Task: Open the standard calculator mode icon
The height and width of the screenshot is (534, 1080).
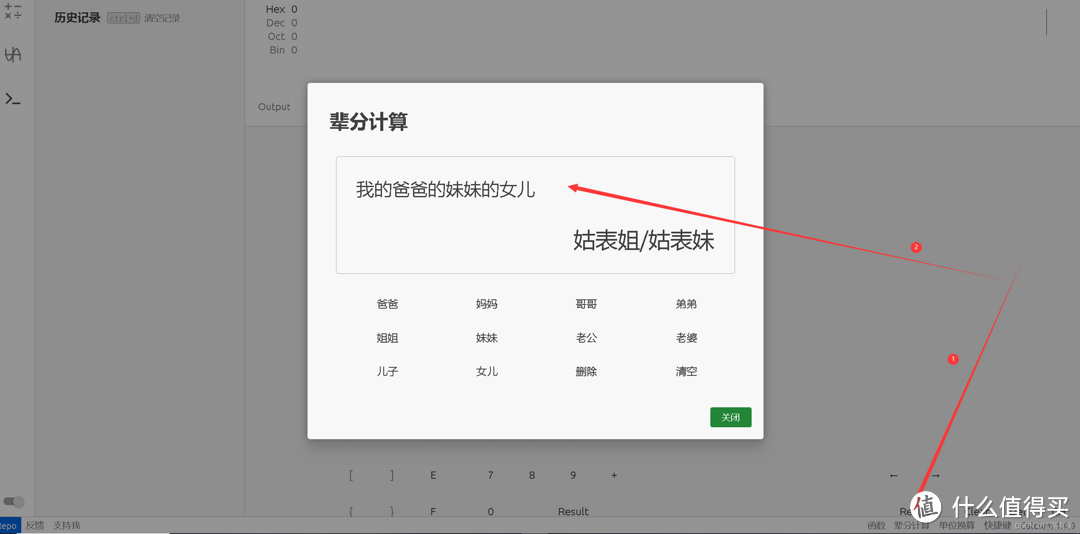Action: click(x=13, y=12)
